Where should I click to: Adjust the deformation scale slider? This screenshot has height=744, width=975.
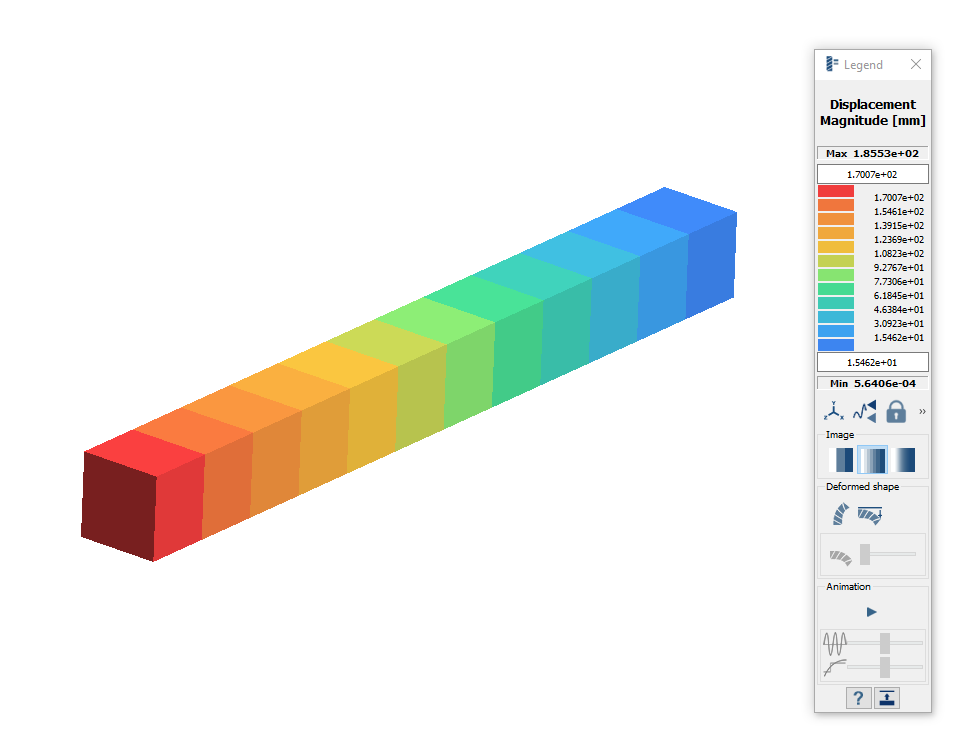point(865,554)
